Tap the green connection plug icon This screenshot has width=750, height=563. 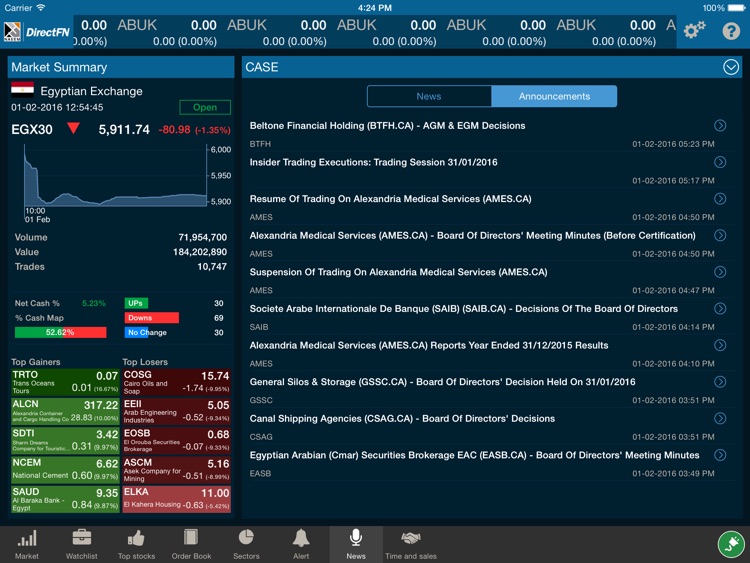731,544
